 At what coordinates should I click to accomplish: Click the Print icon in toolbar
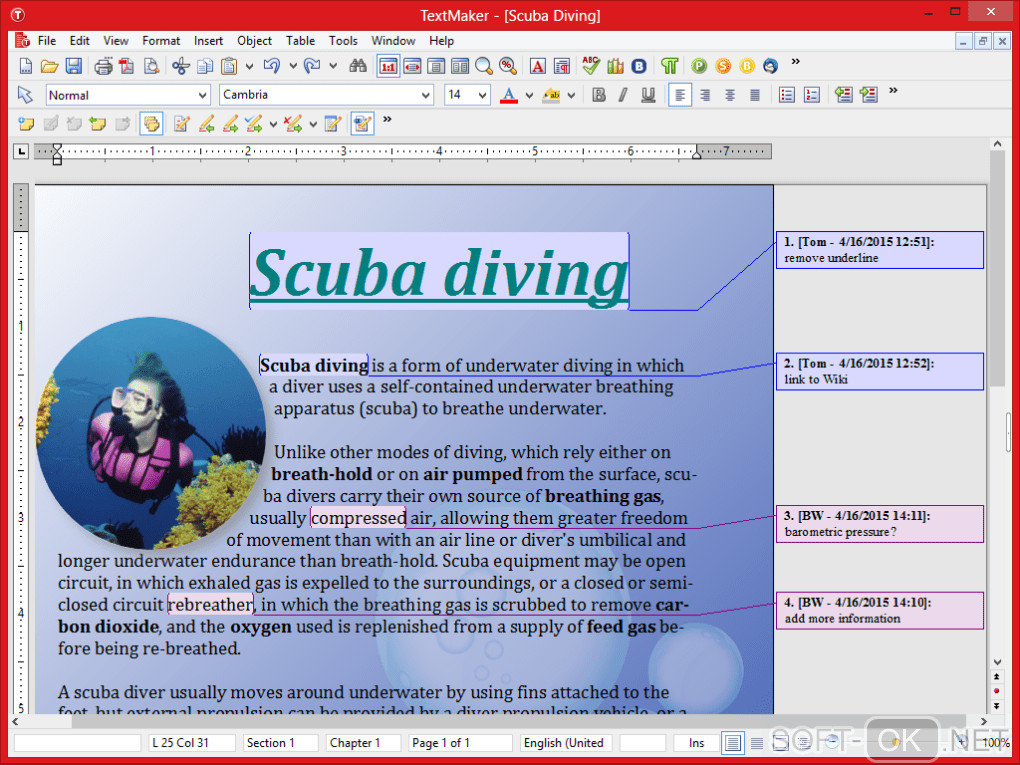(x=103, y=66)
